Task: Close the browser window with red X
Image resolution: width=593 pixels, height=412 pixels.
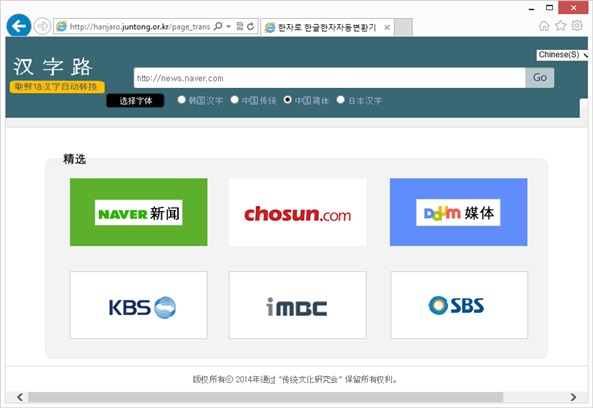Action: pos(573,8)
